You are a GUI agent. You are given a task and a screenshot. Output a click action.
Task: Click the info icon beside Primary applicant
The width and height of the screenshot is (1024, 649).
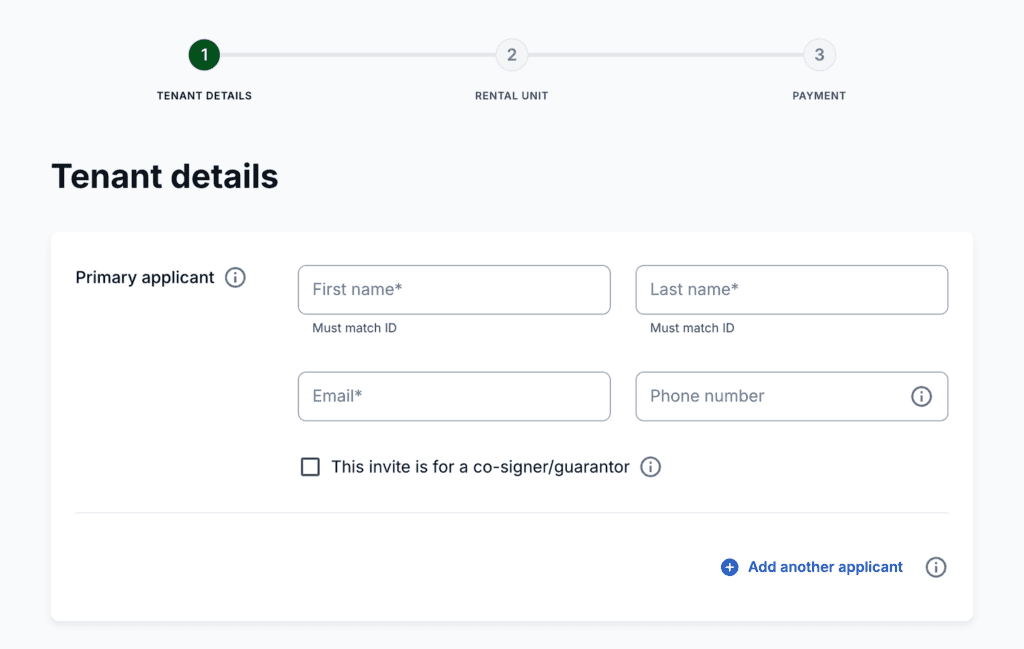click(x=235, y=278)
